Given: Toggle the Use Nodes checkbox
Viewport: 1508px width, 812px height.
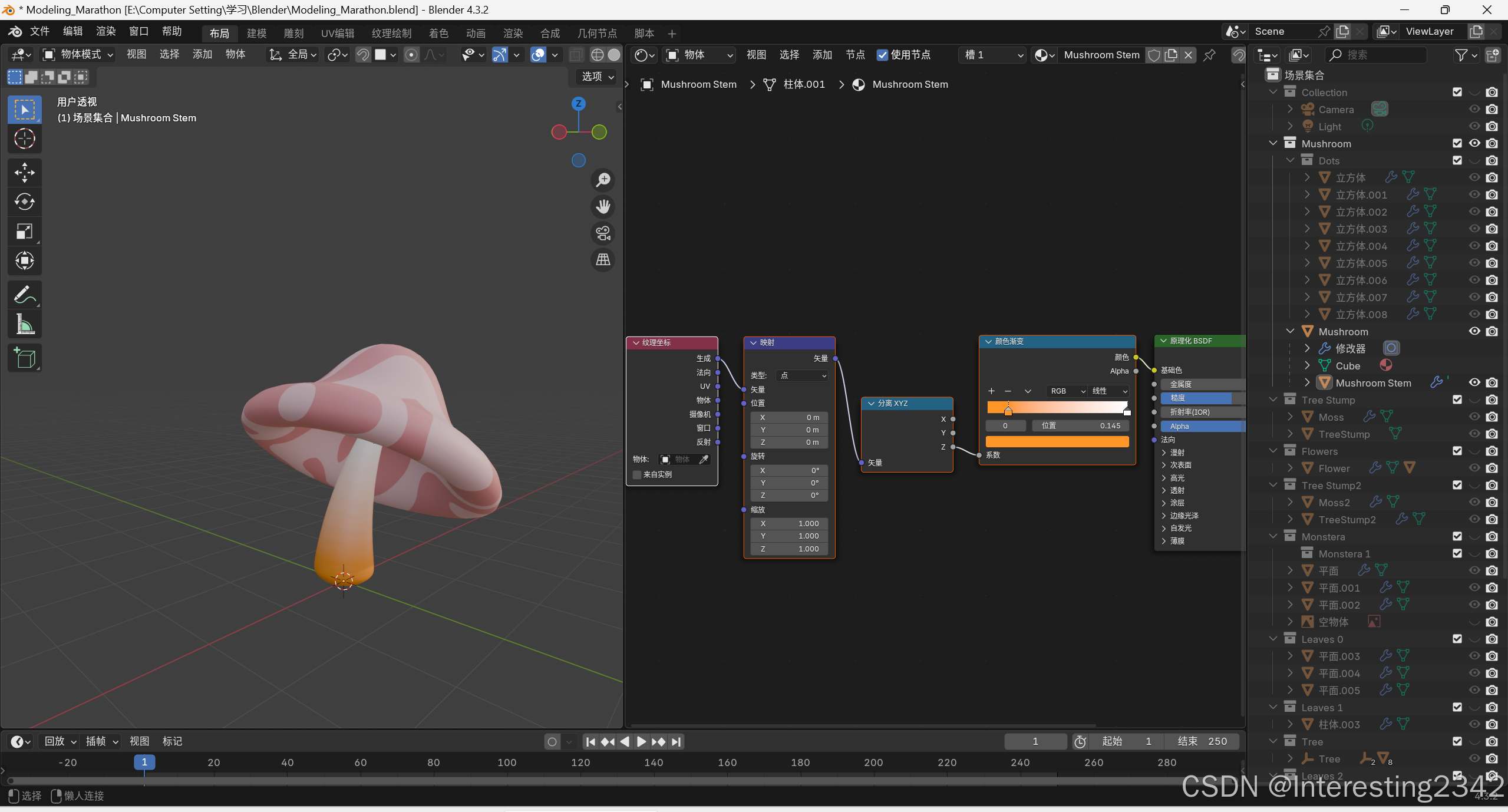Looking at the screenshot, I should [x=882, y=55].
